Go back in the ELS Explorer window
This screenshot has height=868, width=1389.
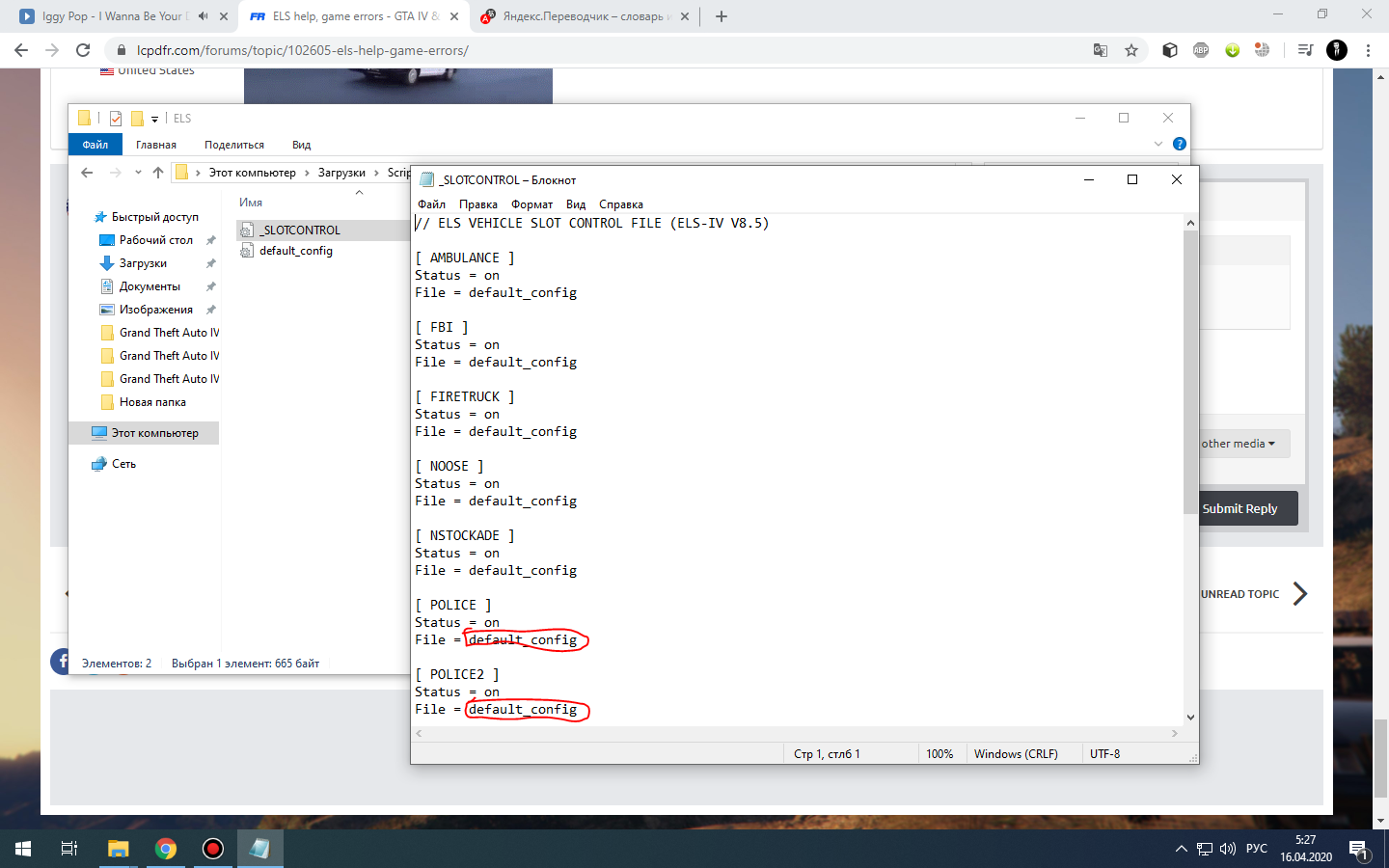[87, 173]
